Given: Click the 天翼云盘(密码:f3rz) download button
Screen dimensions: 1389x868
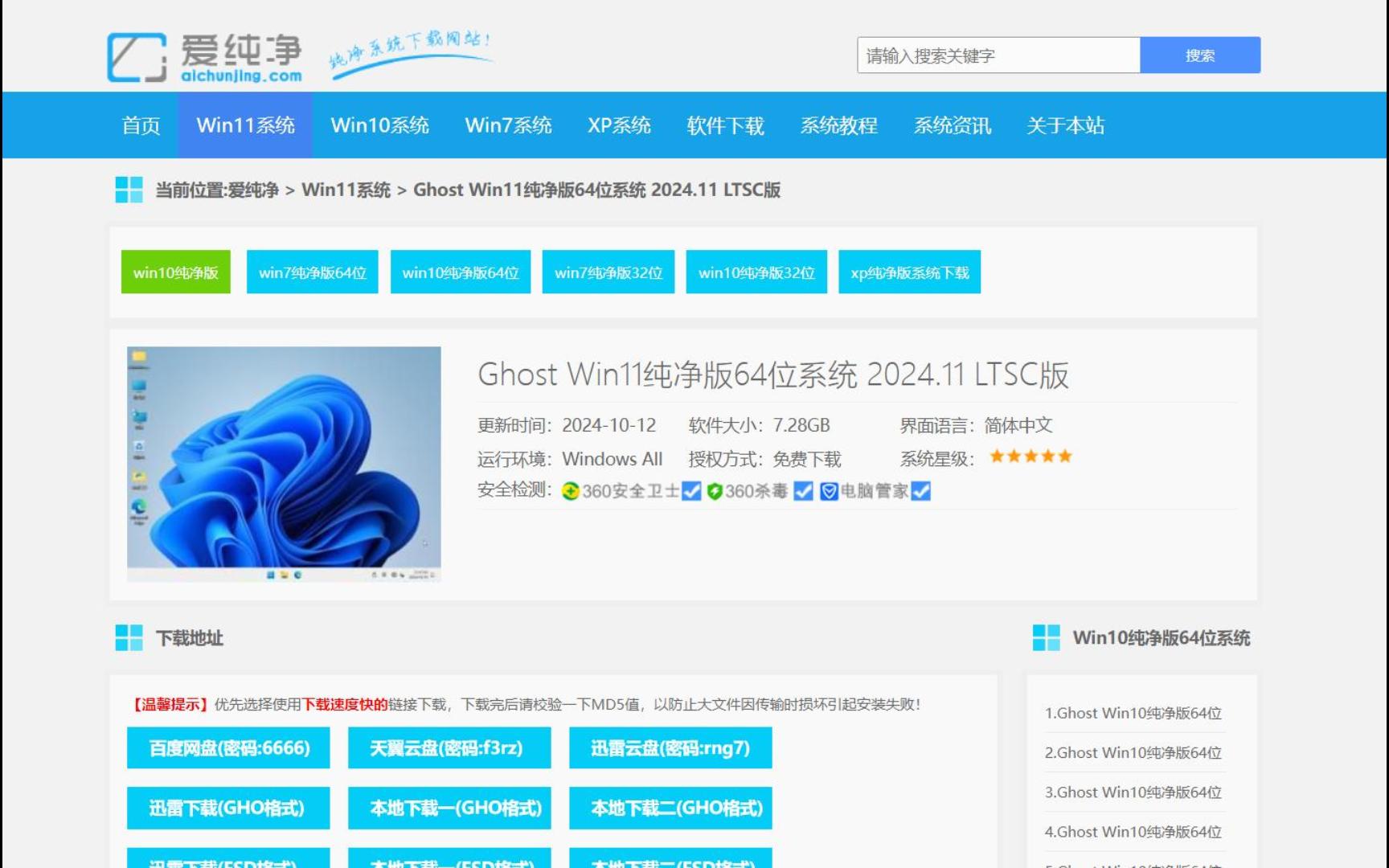Looking at the screenshot, I should click(449, 748).
